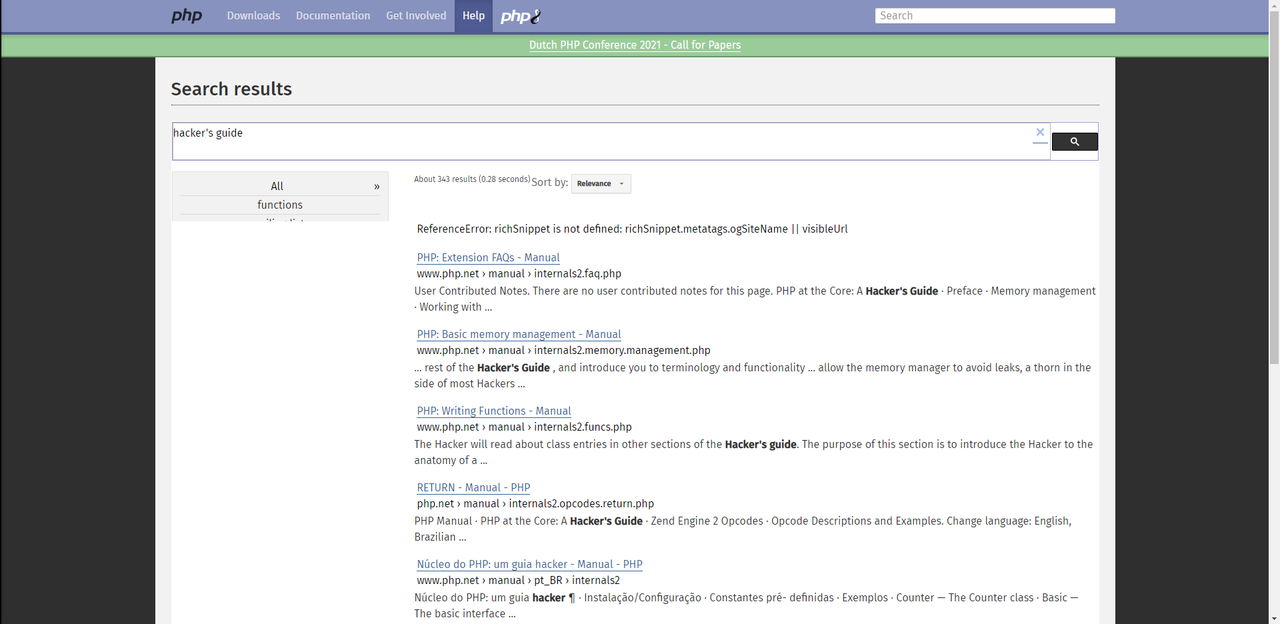The image size is (1280, 624).
Task: Open RETURN - Manual - PHP result
Action: tap(473, 488)
